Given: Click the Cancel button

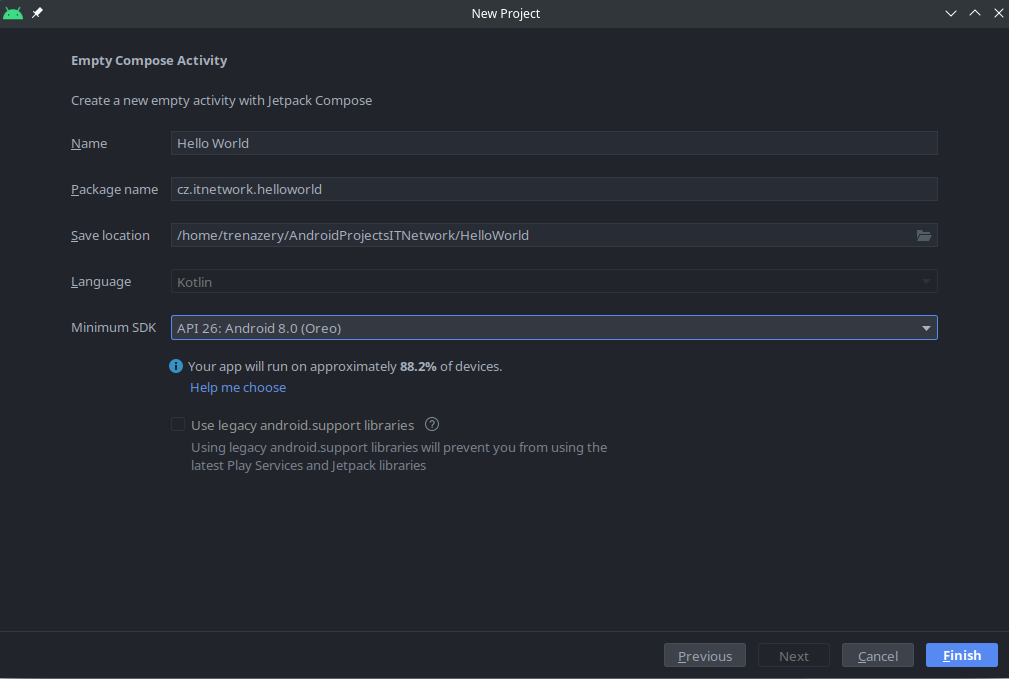Looking at the screenshot, I should 877,655.
